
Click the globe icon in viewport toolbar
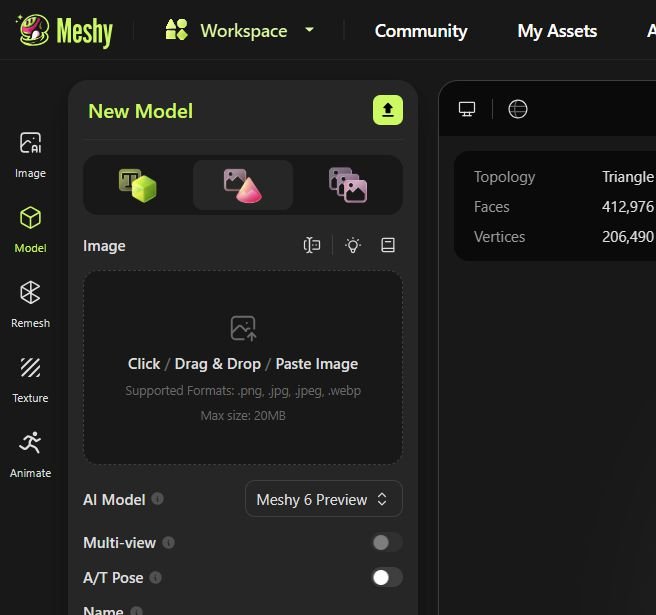518,109
